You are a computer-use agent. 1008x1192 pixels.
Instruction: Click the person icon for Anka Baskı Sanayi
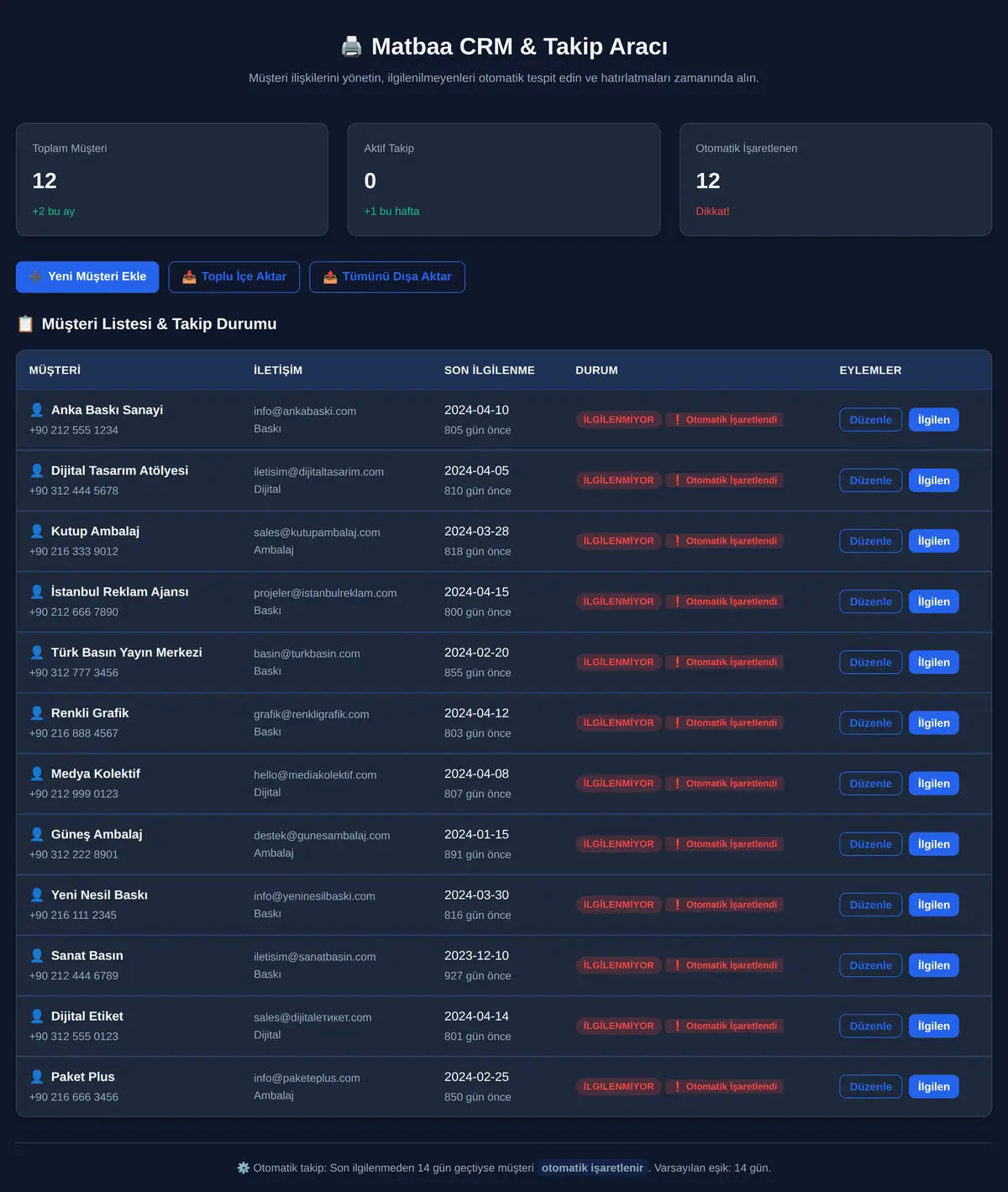[x=37, y=410]
